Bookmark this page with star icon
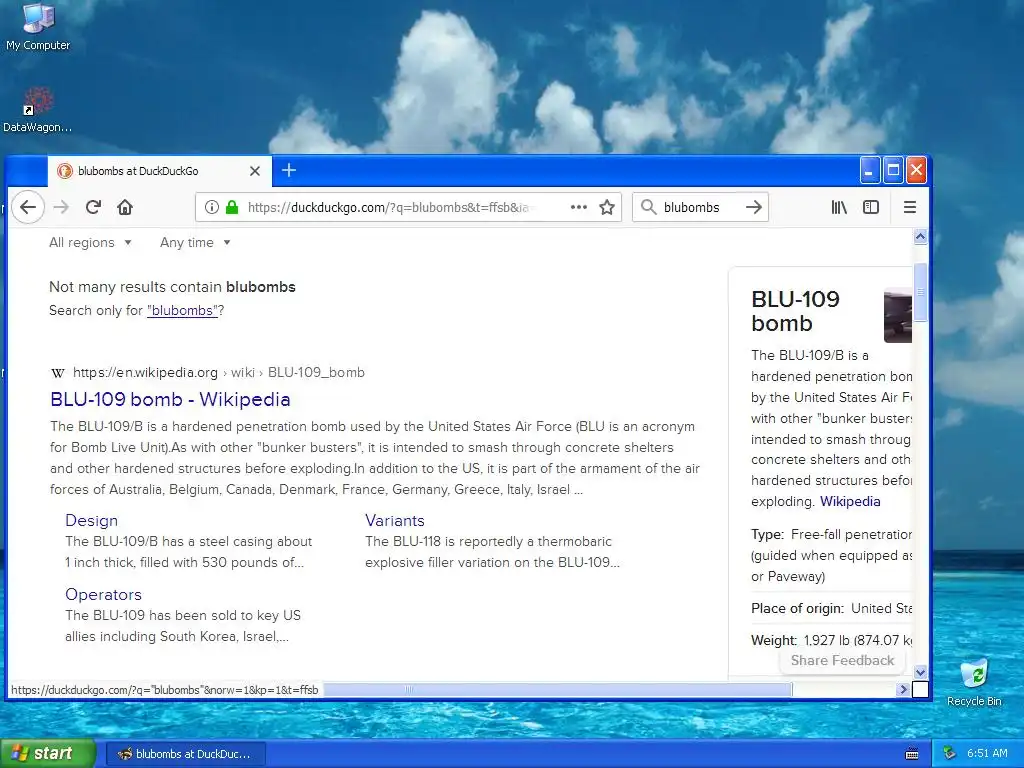The width and height of the screenshot is (1024, 768). pos(607,207)
